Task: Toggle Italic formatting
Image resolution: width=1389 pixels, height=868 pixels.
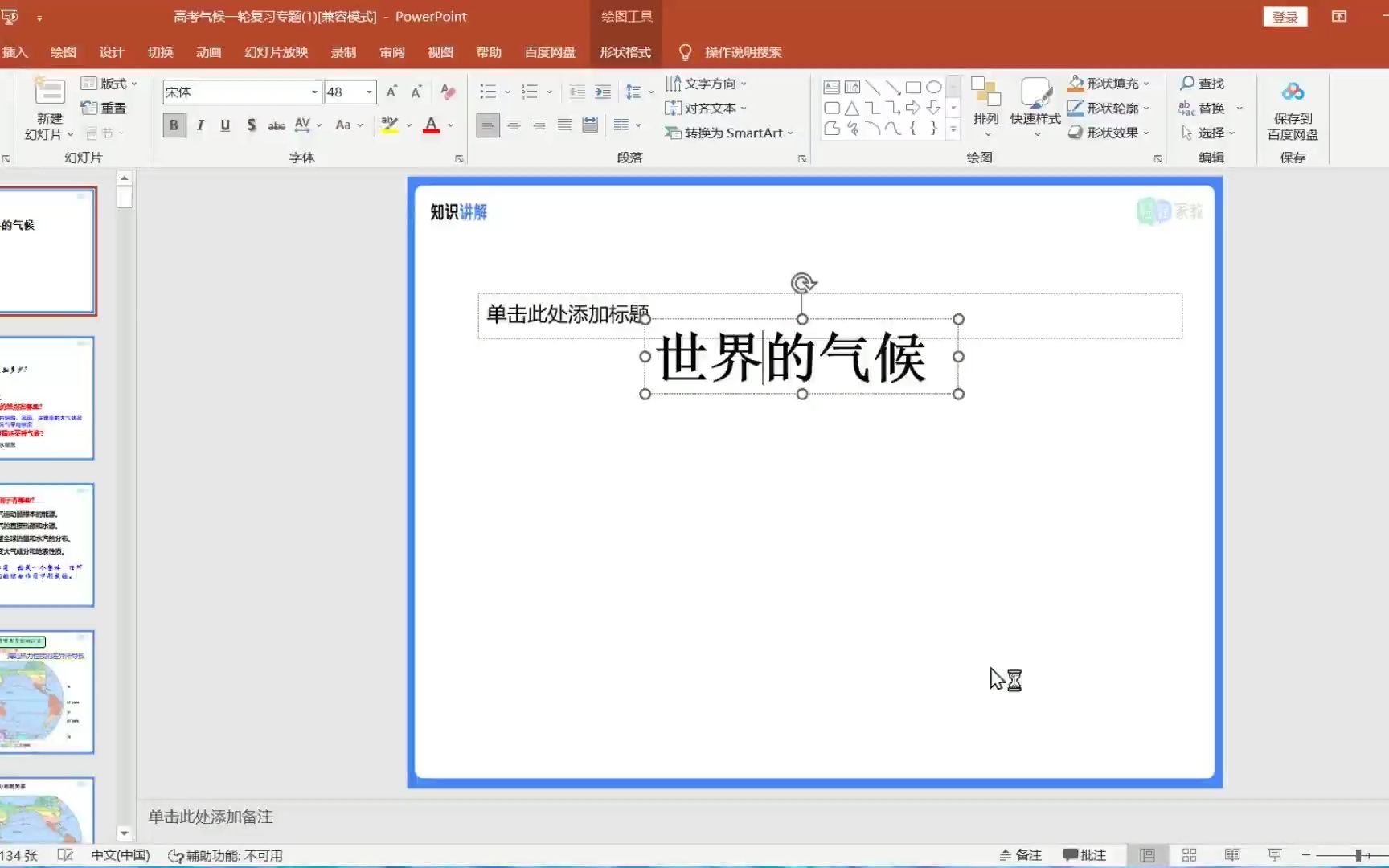Action: (200, 125)
